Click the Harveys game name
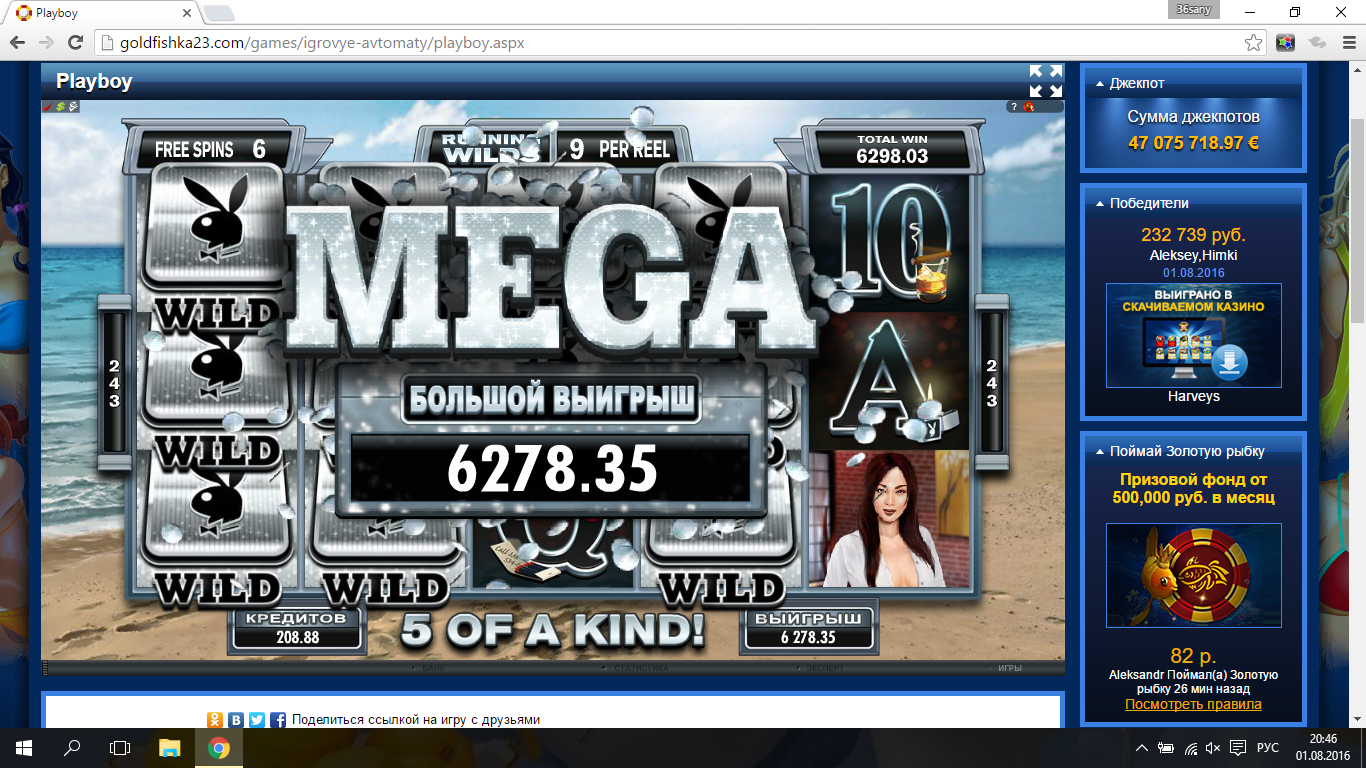The width and height of the screenshot is (1366, 768). pos(1193,396)
